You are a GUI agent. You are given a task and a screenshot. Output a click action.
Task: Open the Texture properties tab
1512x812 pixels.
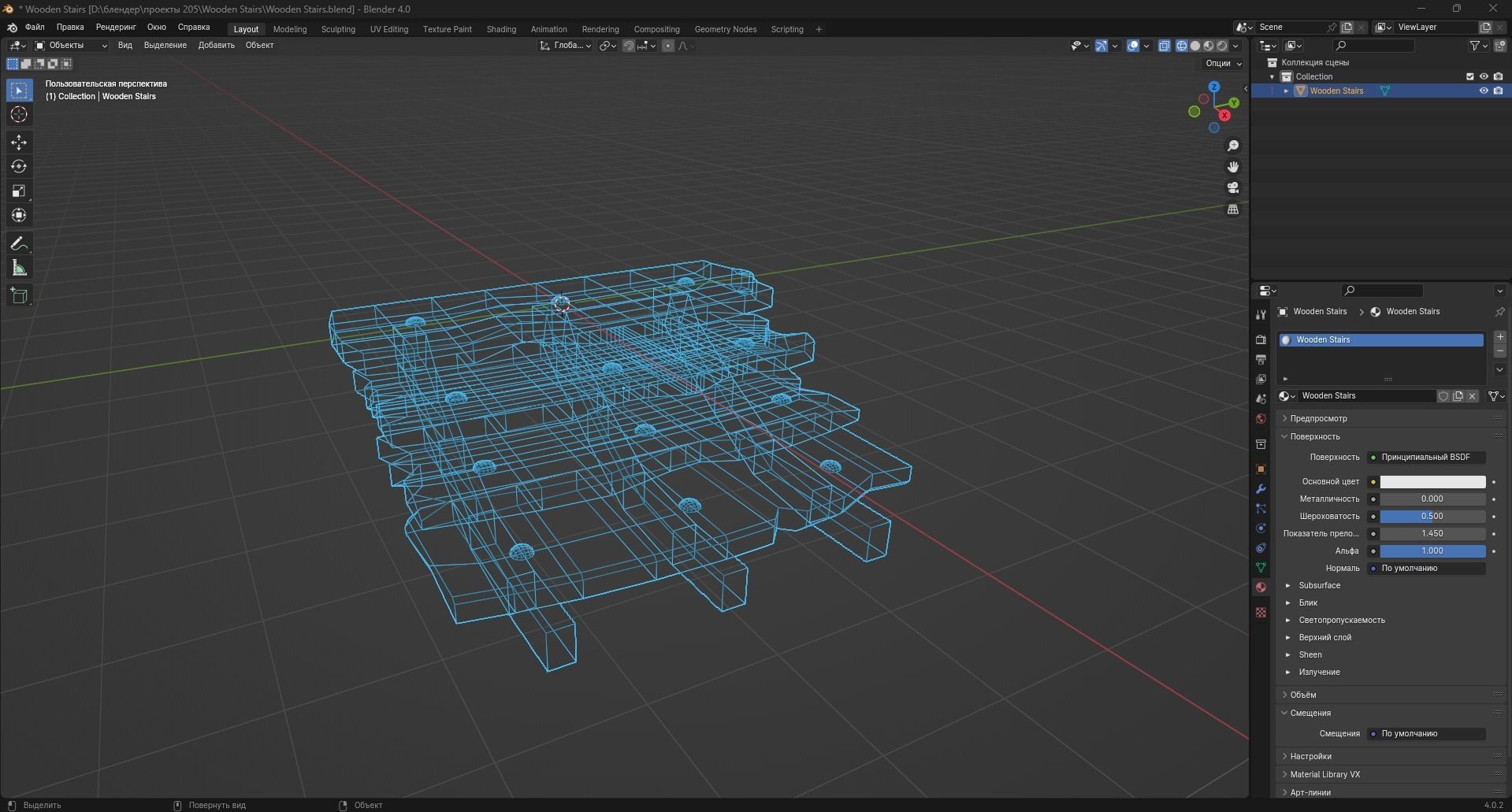(1261, 612)
